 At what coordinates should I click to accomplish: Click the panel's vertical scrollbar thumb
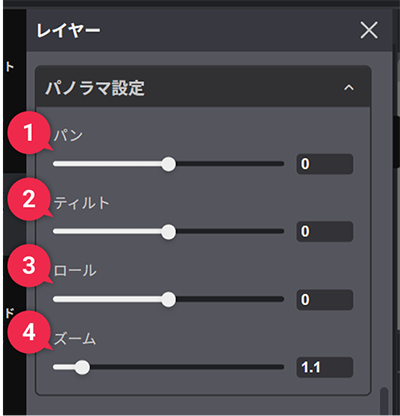[x=384, y=400]
